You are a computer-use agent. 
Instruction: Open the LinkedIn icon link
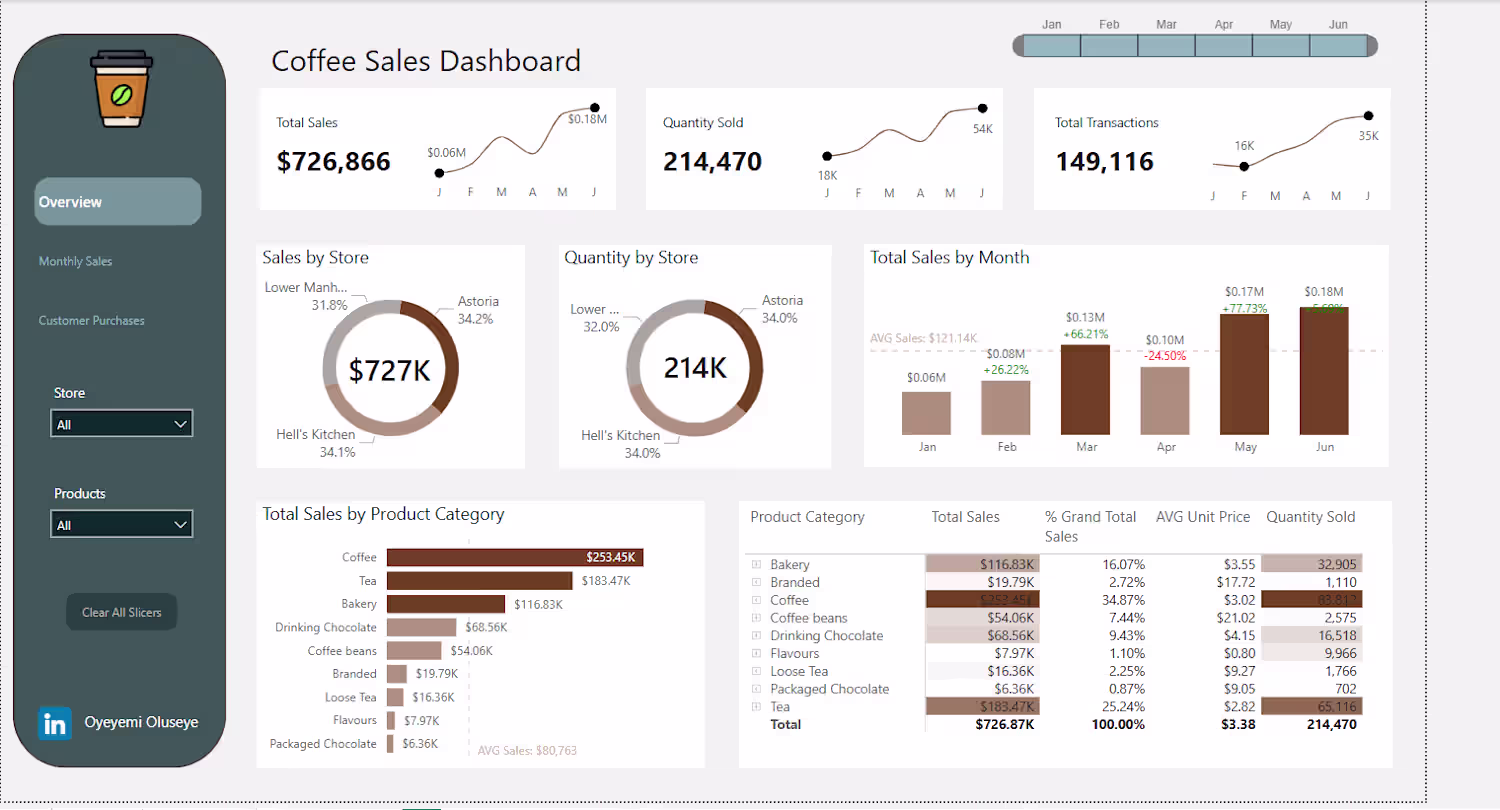[x=55, y=723]
